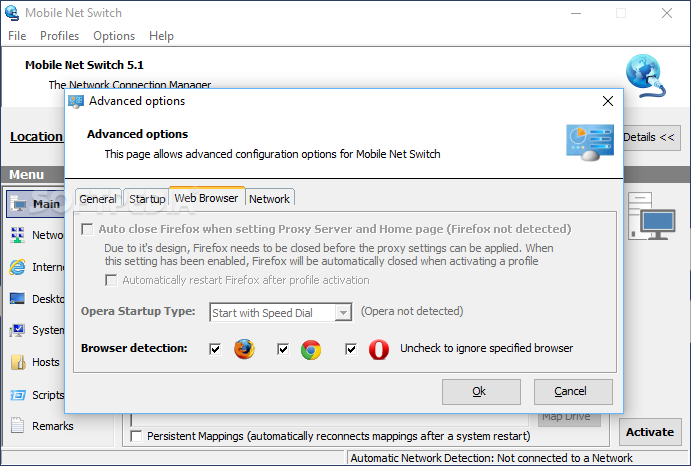Open the File menu
The image size is (691, 466).
tap(17, 36)
